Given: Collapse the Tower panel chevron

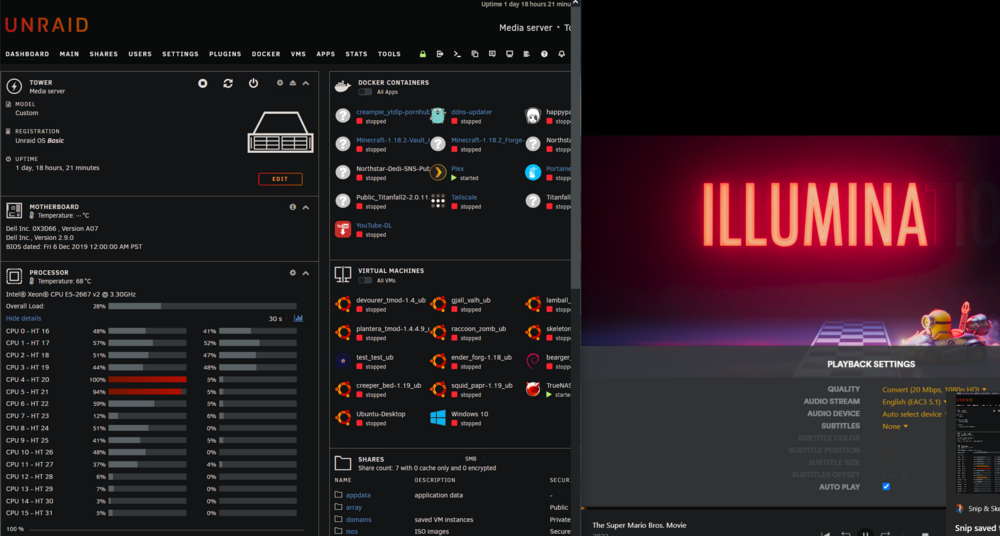Looking at the screenshot, I should (x=305, y=83).
